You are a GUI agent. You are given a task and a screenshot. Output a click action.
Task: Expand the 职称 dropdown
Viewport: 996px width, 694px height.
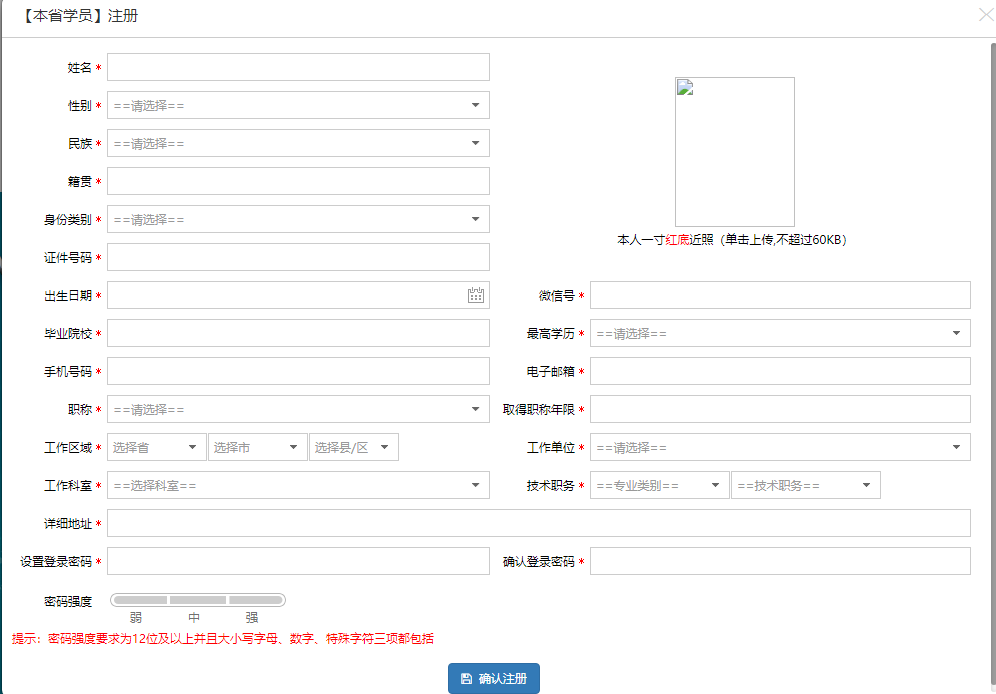coord(298,410)
